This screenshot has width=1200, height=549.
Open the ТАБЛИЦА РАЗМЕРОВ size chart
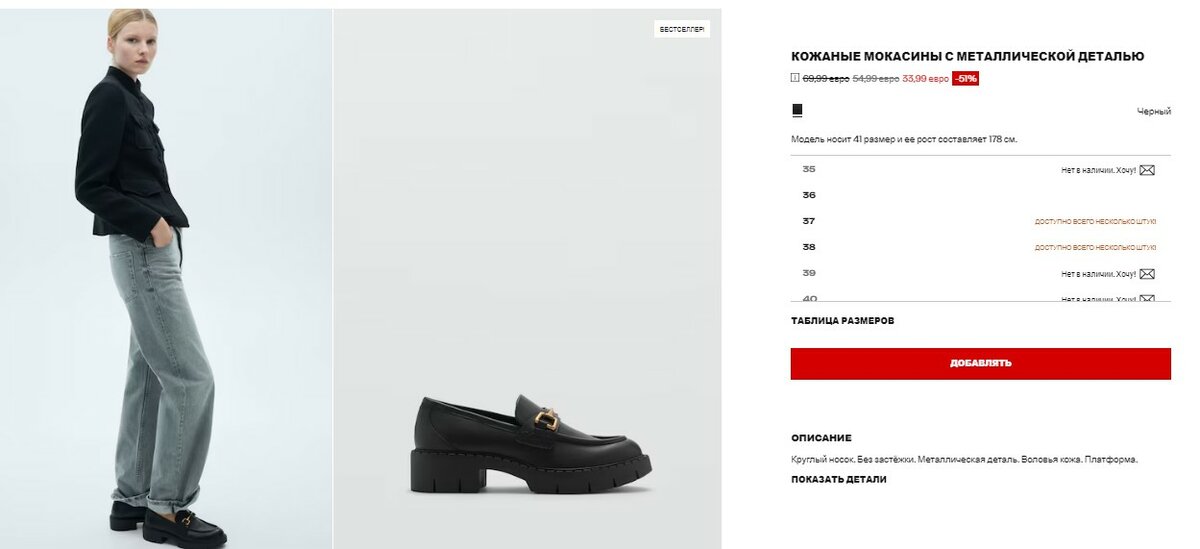pyautogui.click(x=842, y=321)
